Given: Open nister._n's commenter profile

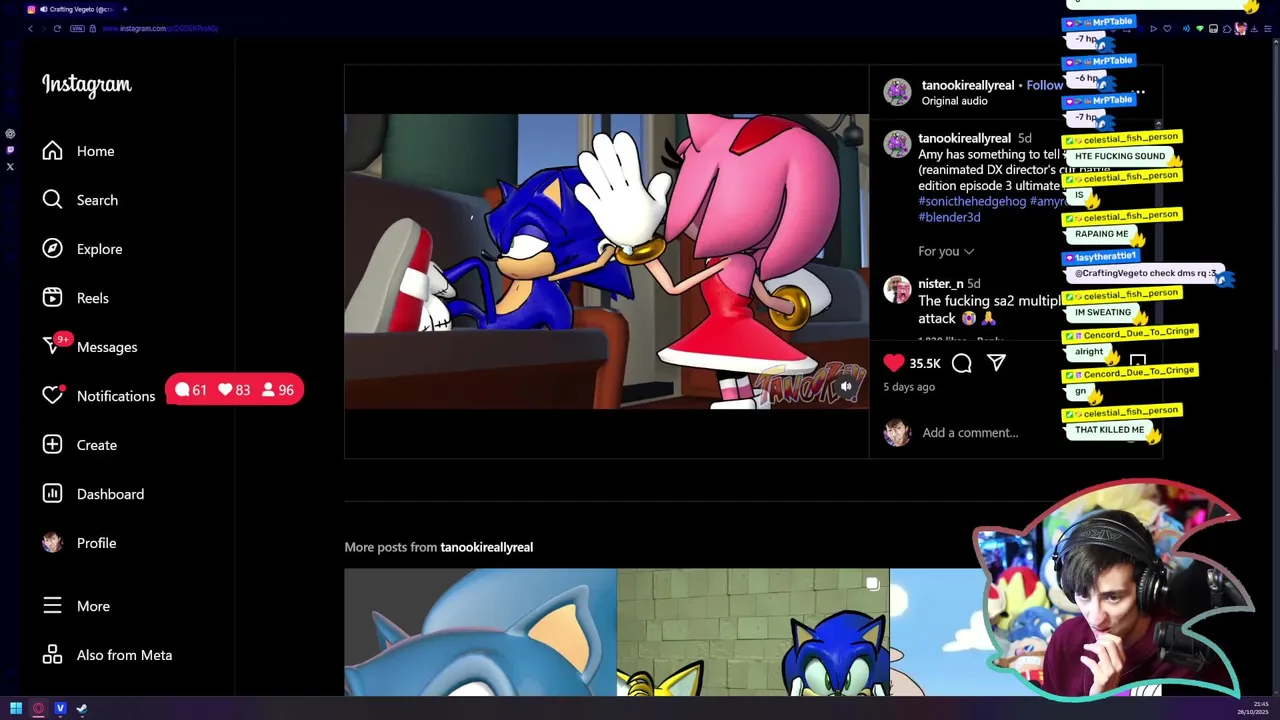Looking at the screenshot, I should [941, 284].
